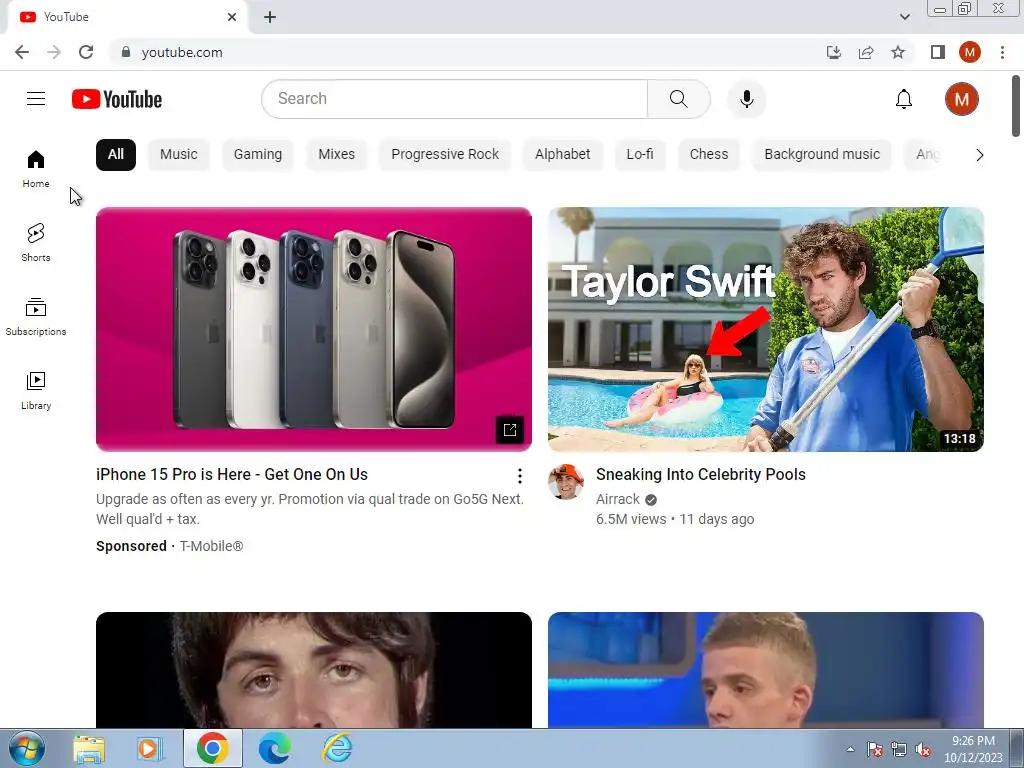This screenshot has width=1024, height=768.
Task: Open Microsoft Edge from taskbar
Action: click(x=275, y=748)
